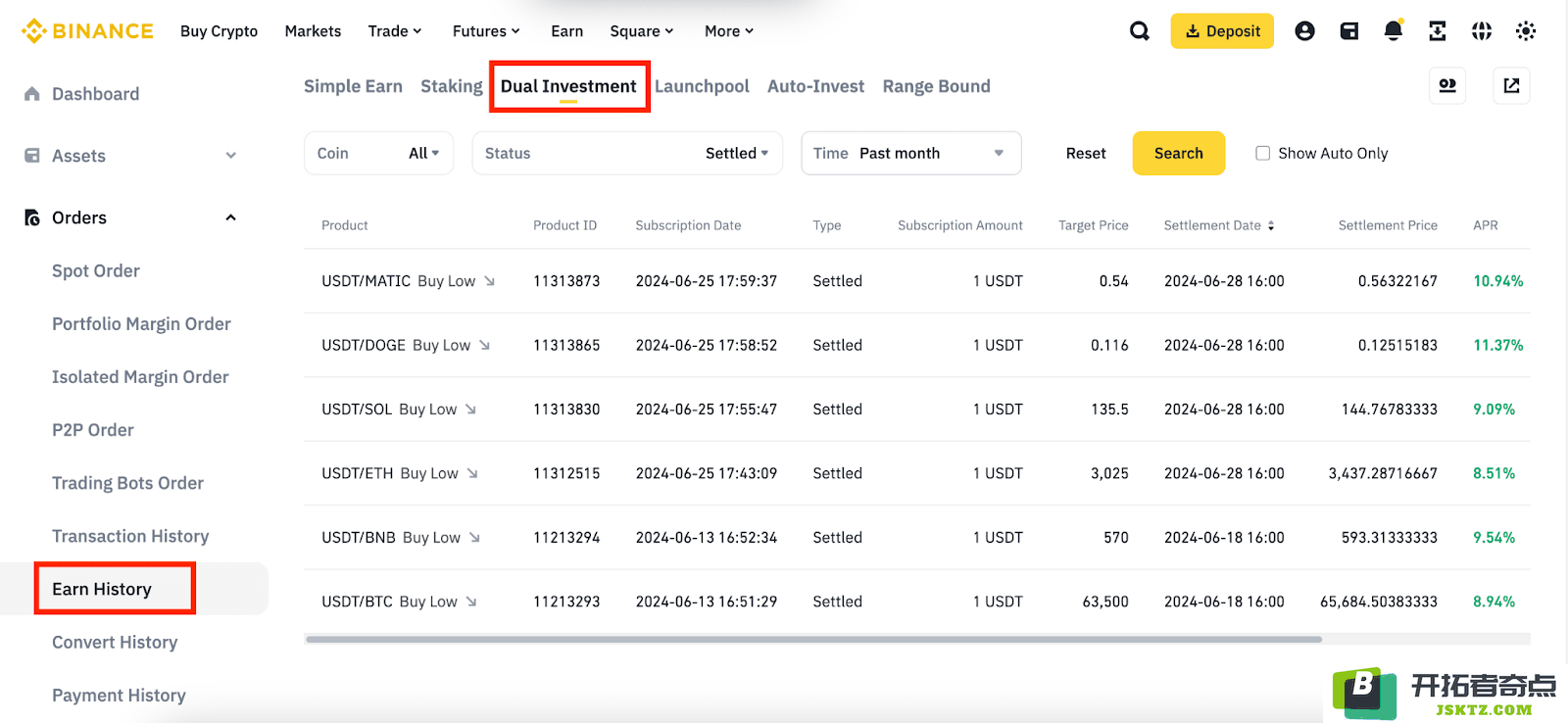The image size is (1568, 723).
Task: Click Product ID 11313873
Action: pos(566,281)
